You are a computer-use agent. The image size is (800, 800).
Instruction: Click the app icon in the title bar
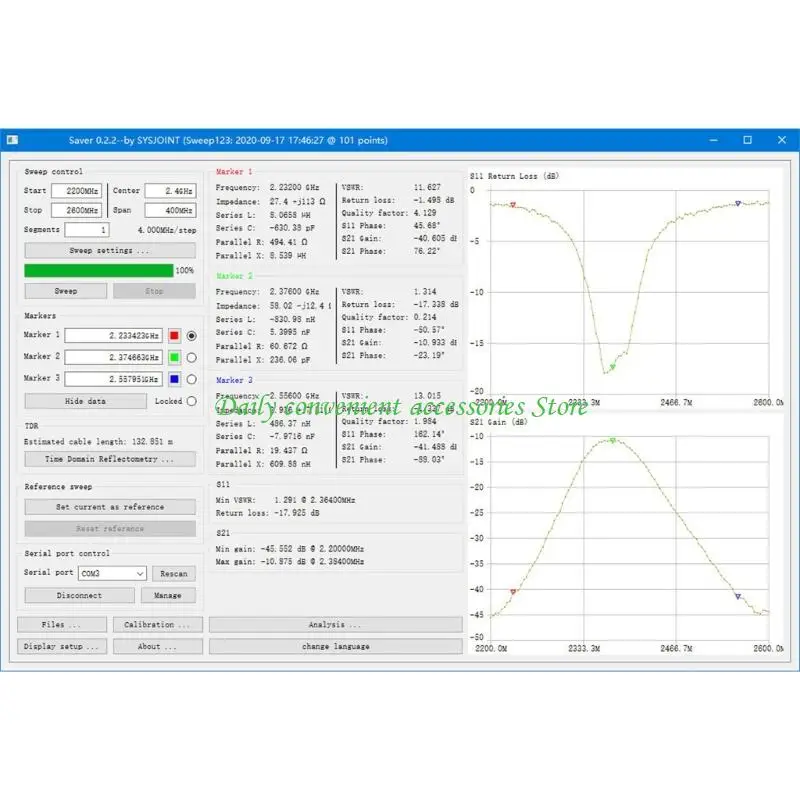(13, 140)
